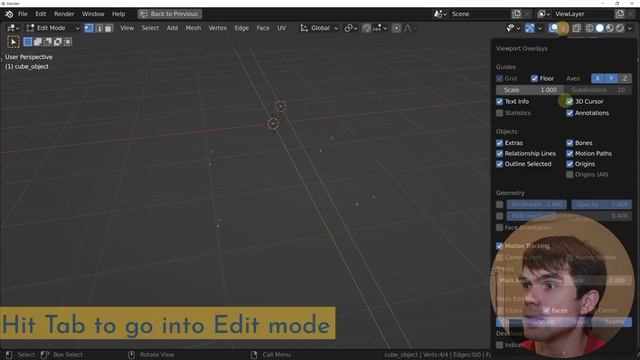
Task: Open the snapping options dropdown
Action: (x=380, y=28)
